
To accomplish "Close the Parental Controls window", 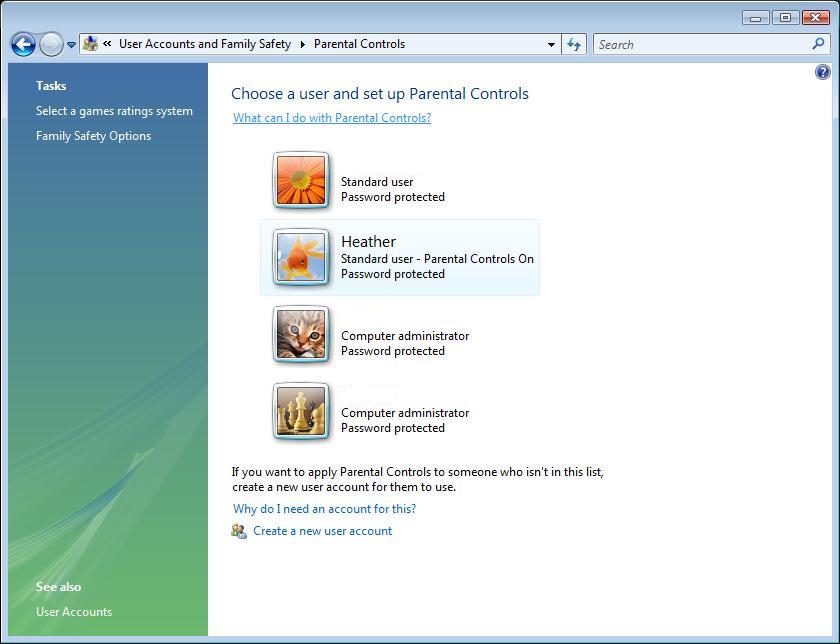I will [x=816, y=18].
